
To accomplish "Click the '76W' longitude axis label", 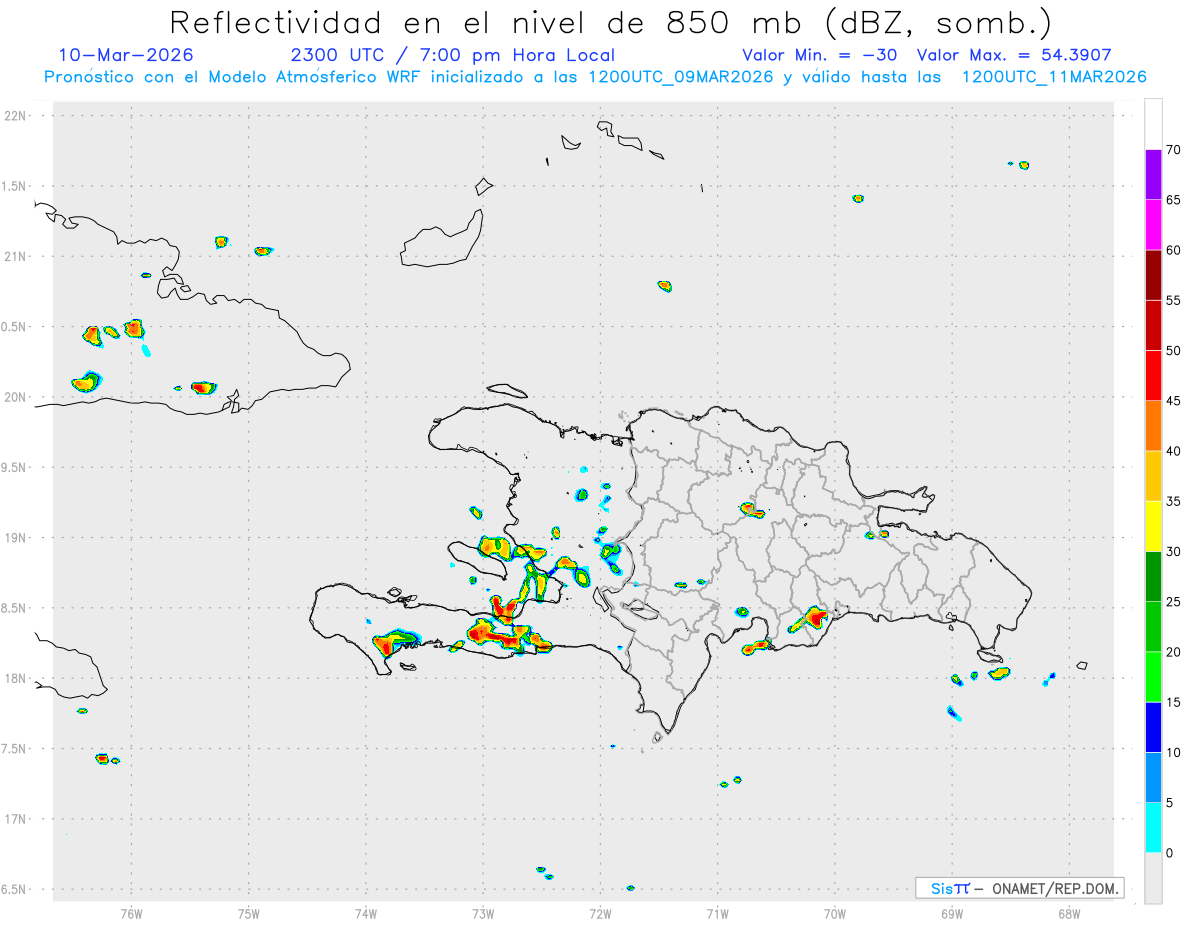I will tap(131, 912).
